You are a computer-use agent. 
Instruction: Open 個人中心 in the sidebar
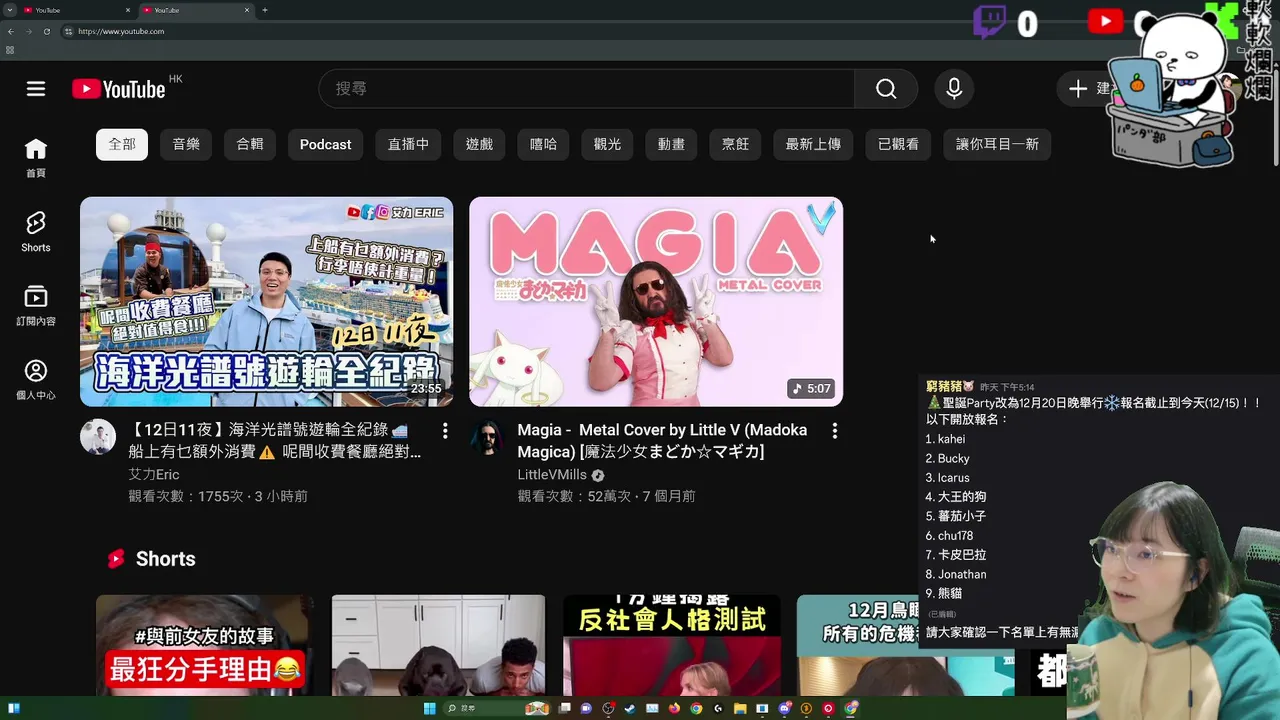coord(36,380)
